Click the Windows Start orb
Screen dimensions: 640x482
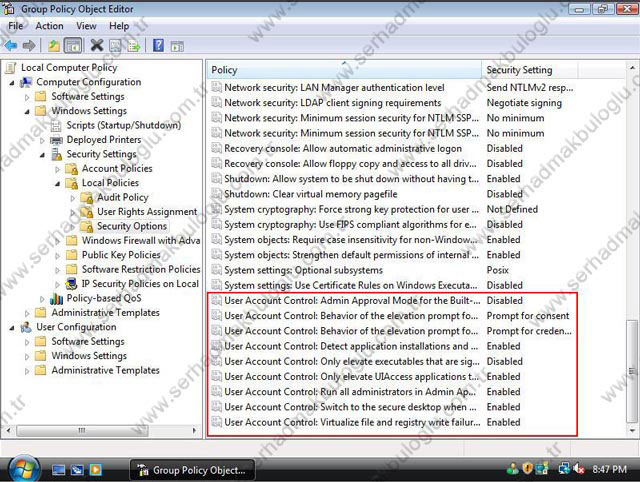(24, 469)
